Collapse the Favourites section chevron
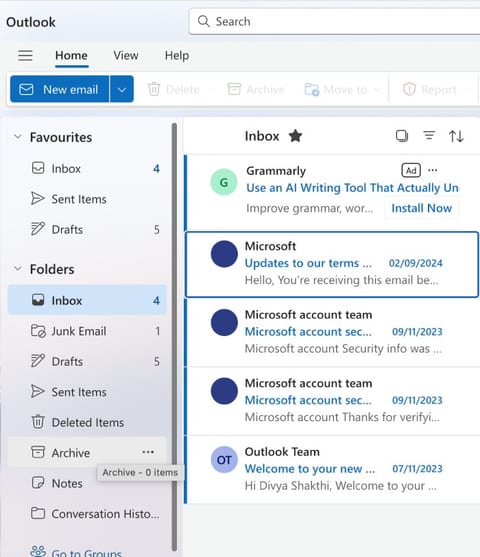Viewport: 480px width, 557px height. [x=18, y=137]
